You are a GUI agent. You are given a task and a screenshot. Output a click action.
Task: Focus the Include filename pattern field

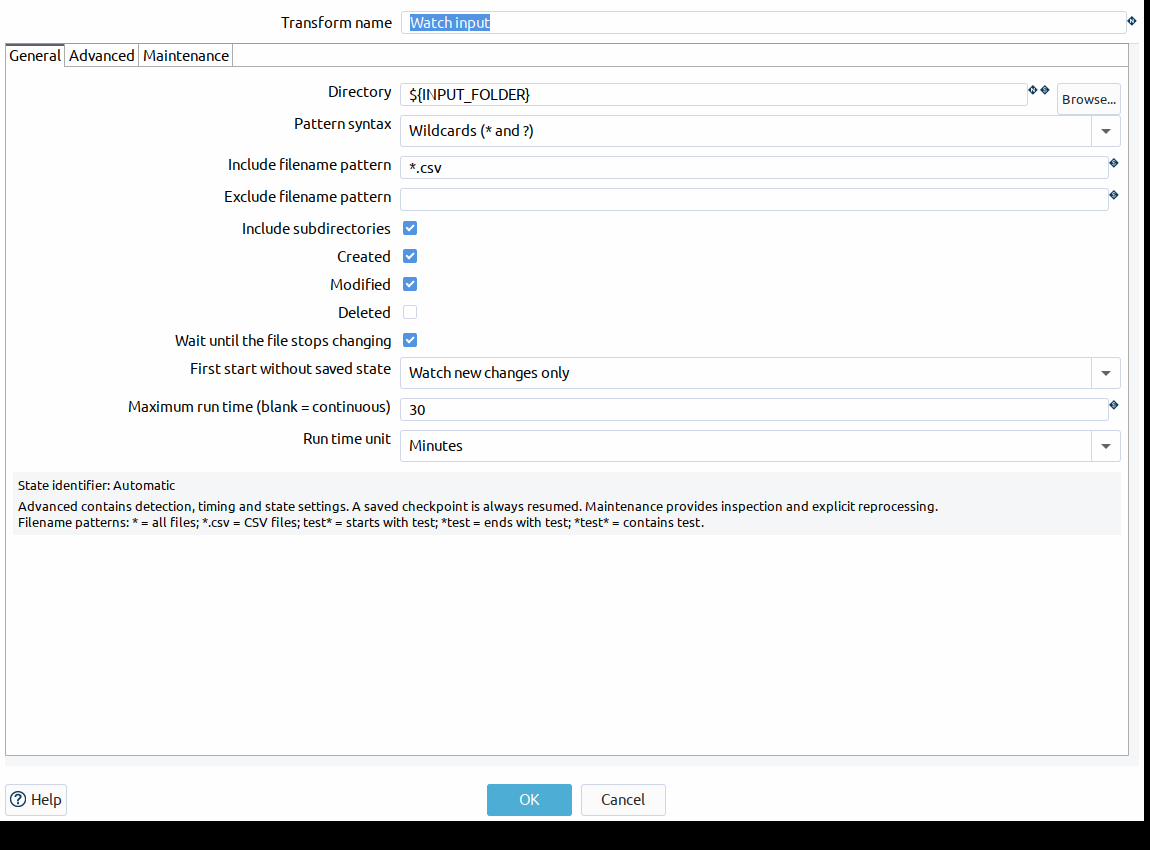754,167
